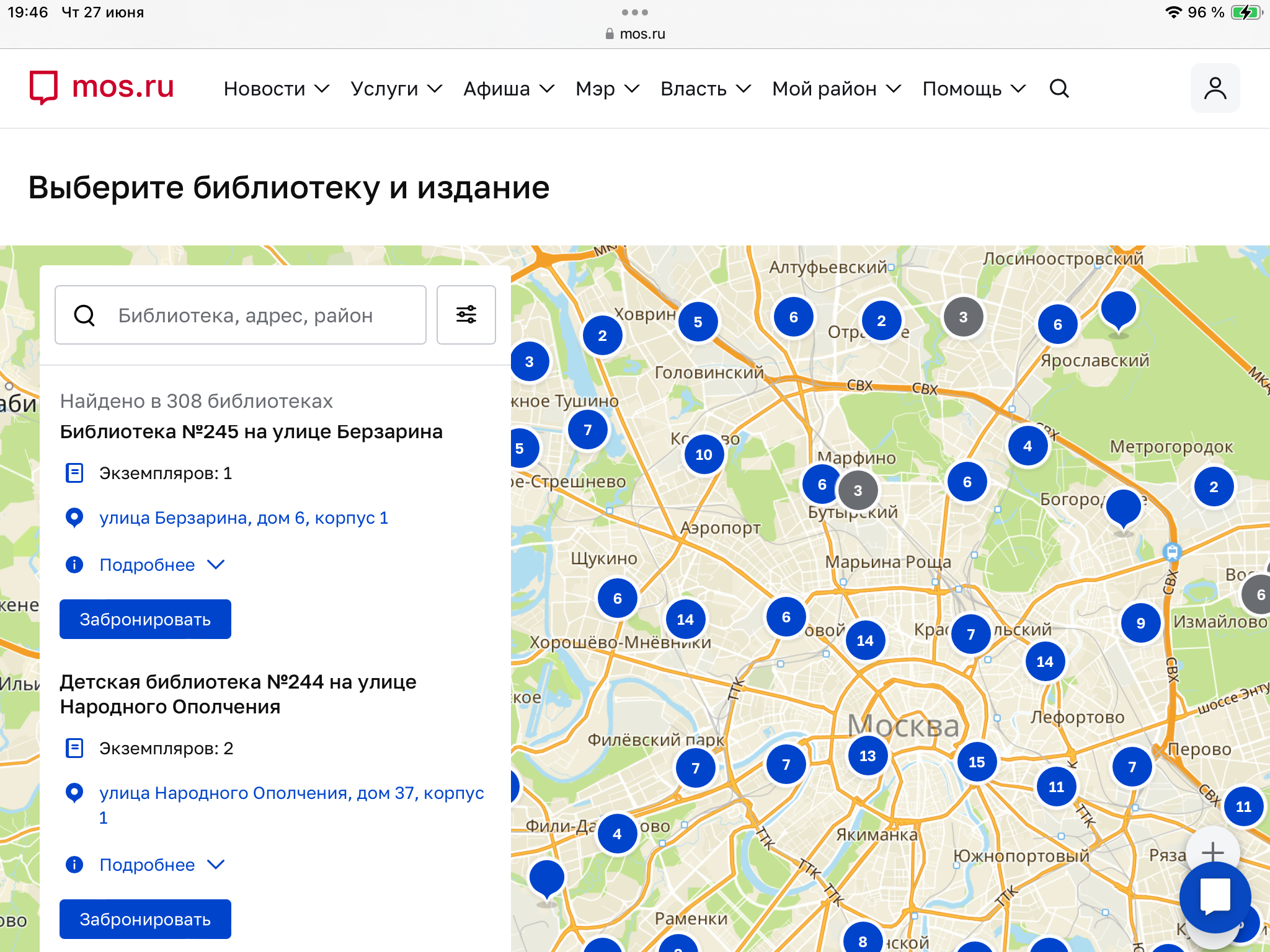Click the map cluster marker 9 near Измайлово

(1141, 624)
